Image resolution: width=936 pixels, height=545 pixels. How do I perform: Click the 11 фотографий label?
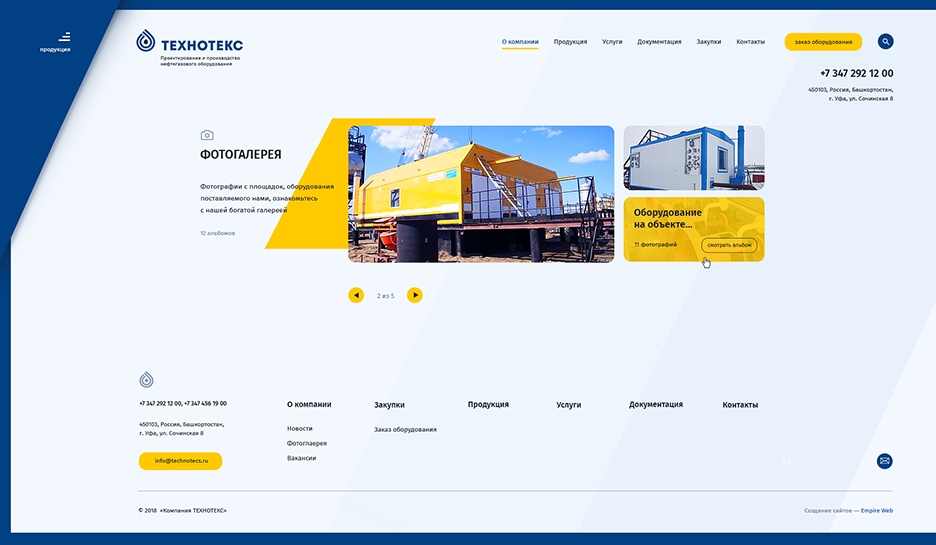[x=655, y=245]
